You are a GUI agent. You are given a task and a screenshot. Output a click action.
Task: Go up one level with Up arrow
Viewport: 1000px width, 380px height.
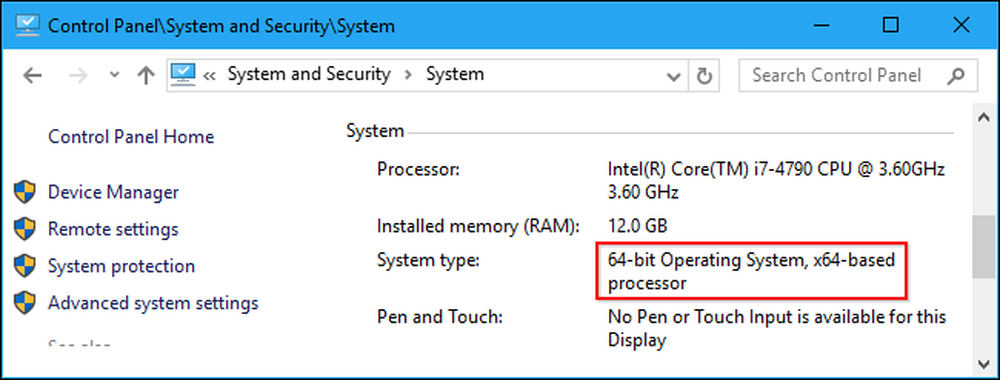[146, 76]
